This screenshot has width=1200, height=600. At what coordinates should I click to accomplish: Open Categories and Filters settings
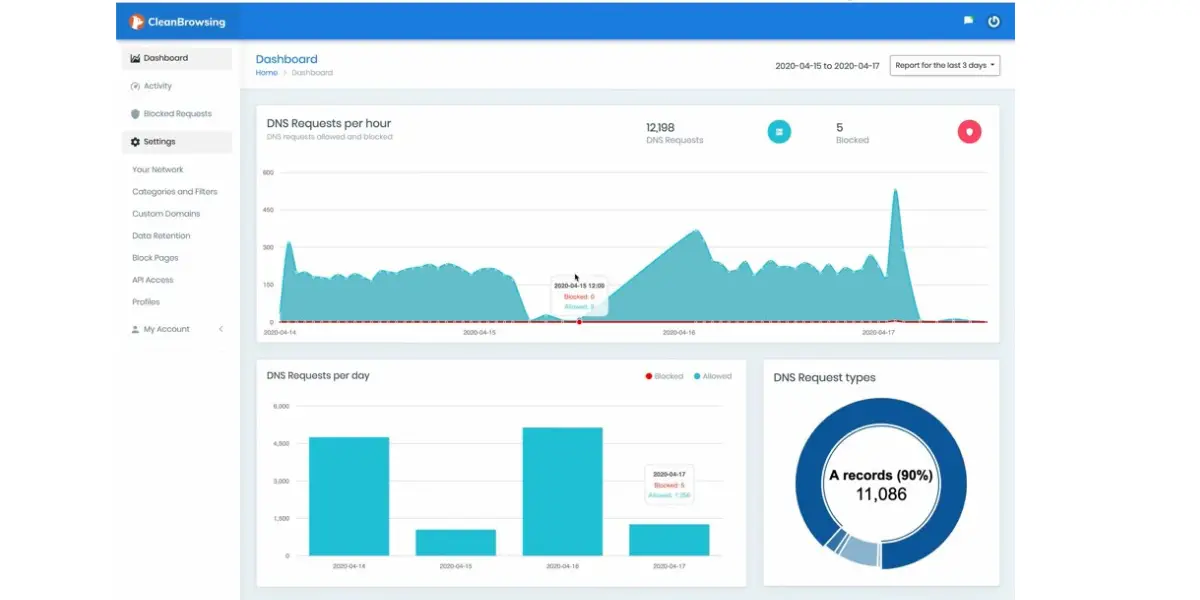tap(175, 192)
